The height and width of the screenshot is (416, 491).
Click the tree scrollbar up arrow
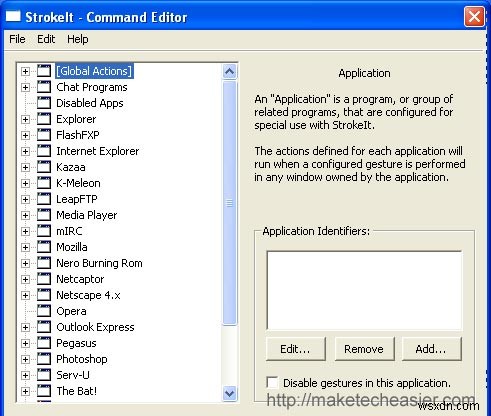[x=229, y=71]
